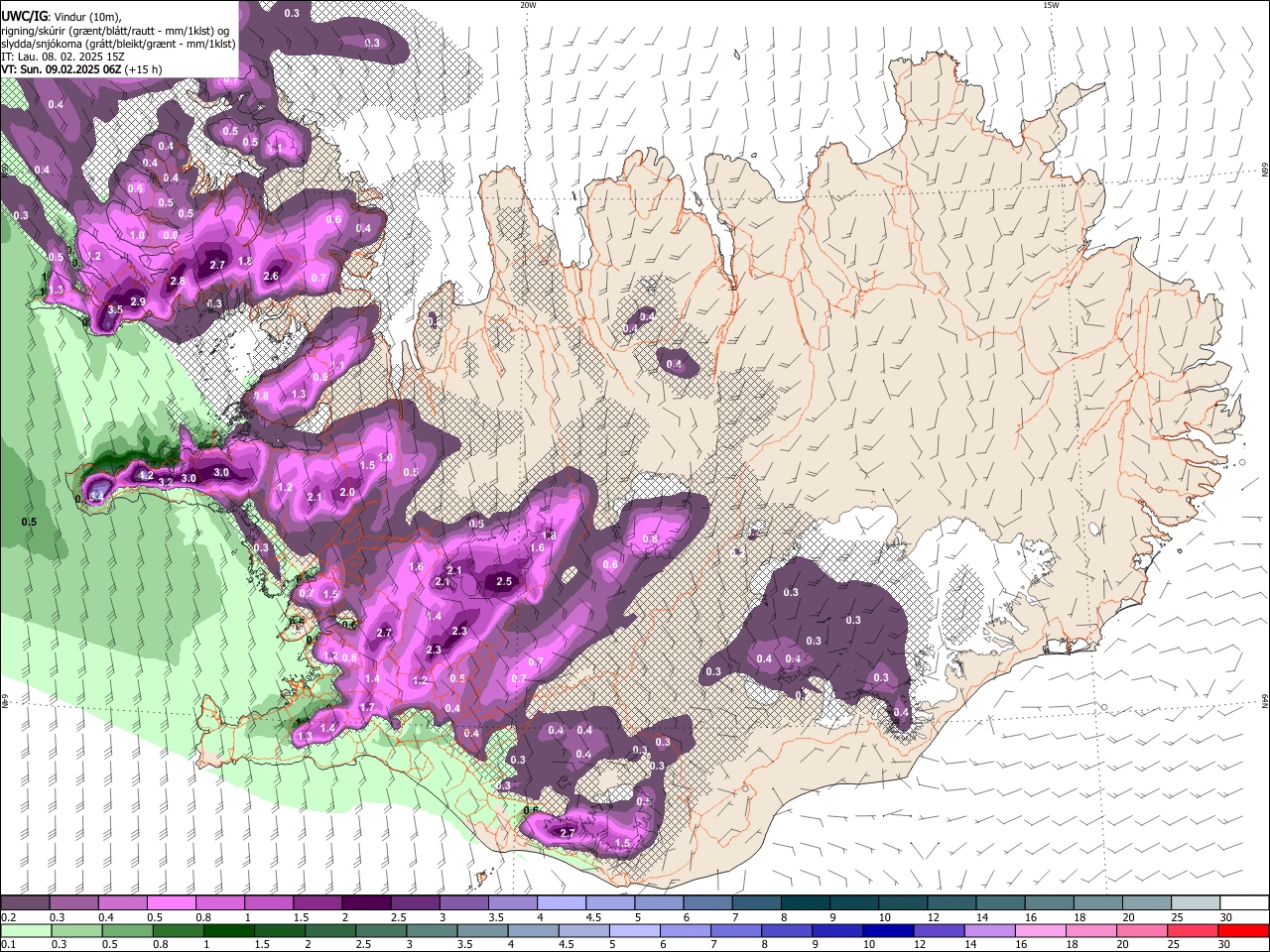The height and width of the screenshot is (952, 1270).
Task: Select the 3.2 precipitation value on the map
Action: [x=166, y=481]
